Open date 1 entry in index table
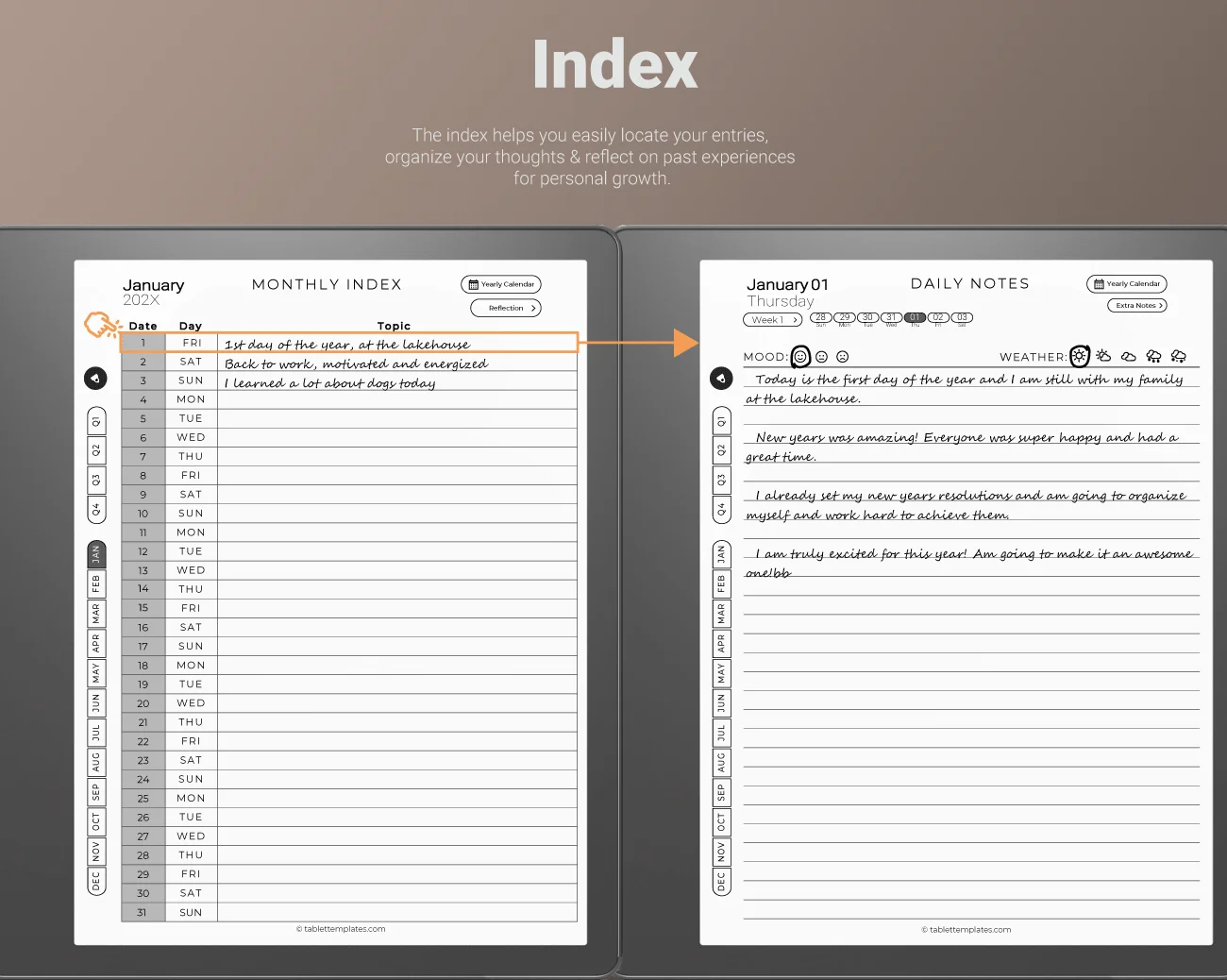1227x980 pixels. pos(143,343)
